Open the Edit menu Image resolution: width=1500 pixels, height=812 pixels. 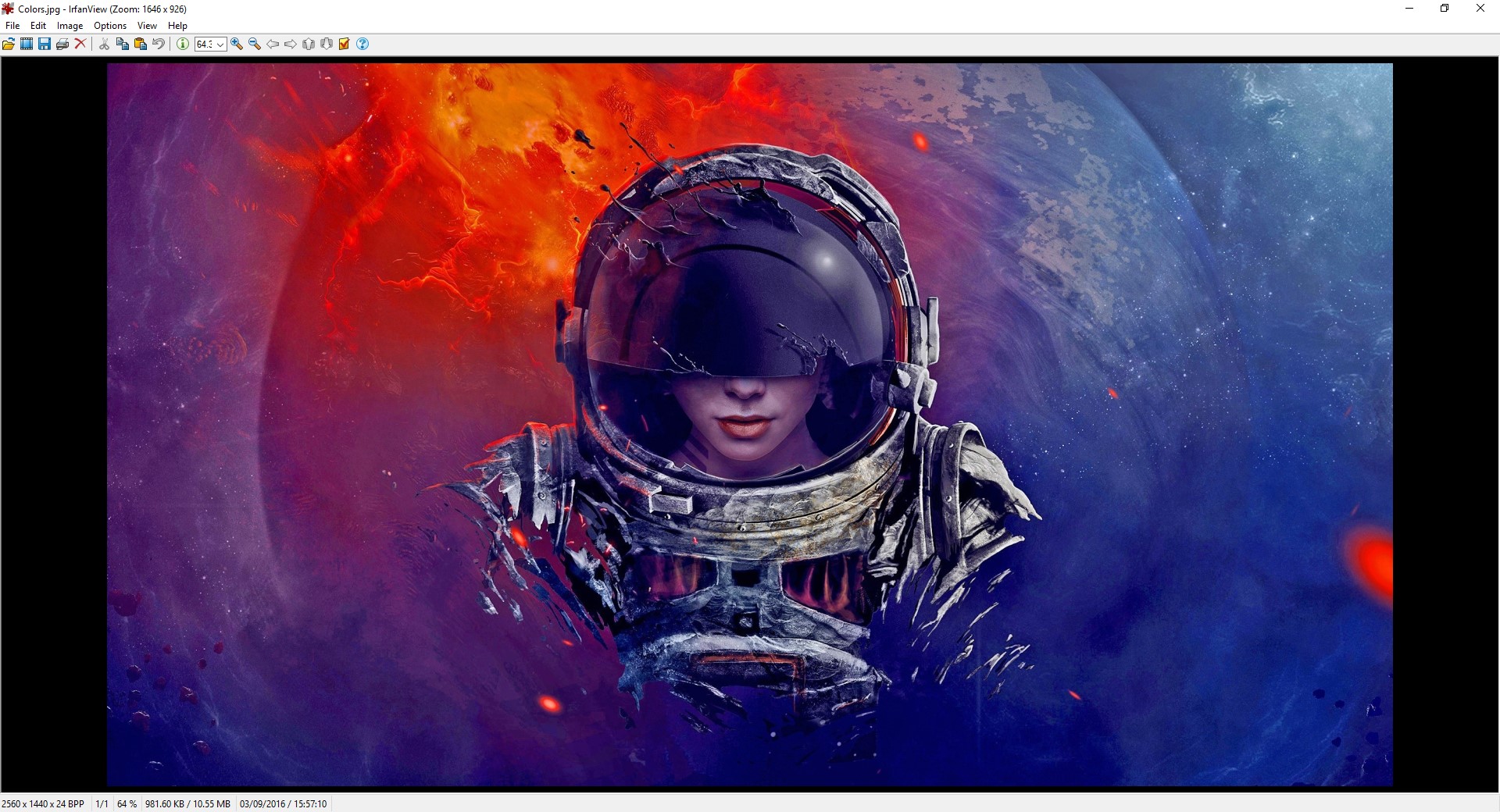(x=38, y=26)
